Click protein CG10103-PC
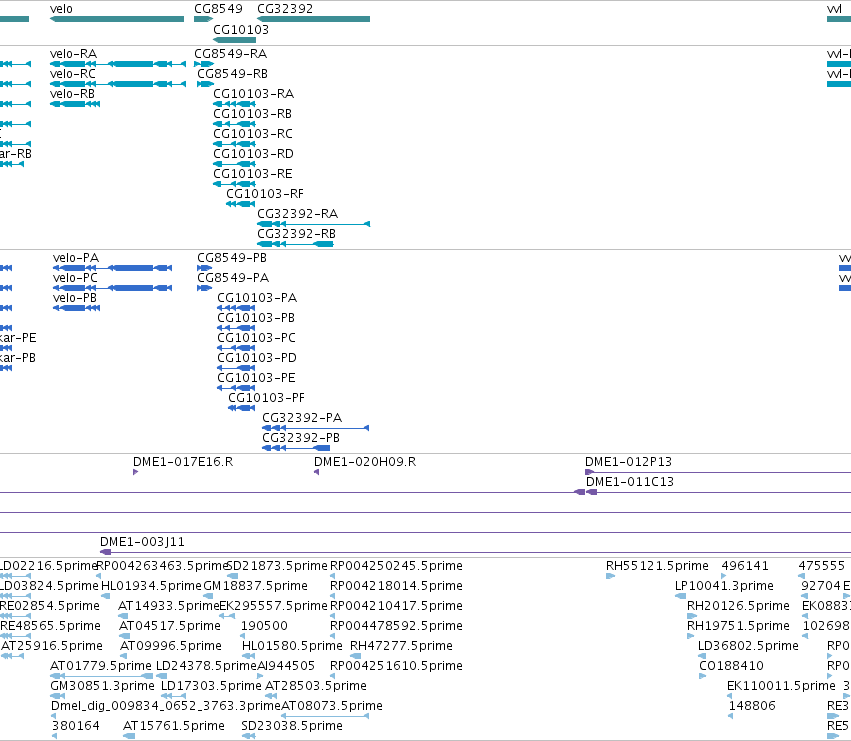 [236, 348]
